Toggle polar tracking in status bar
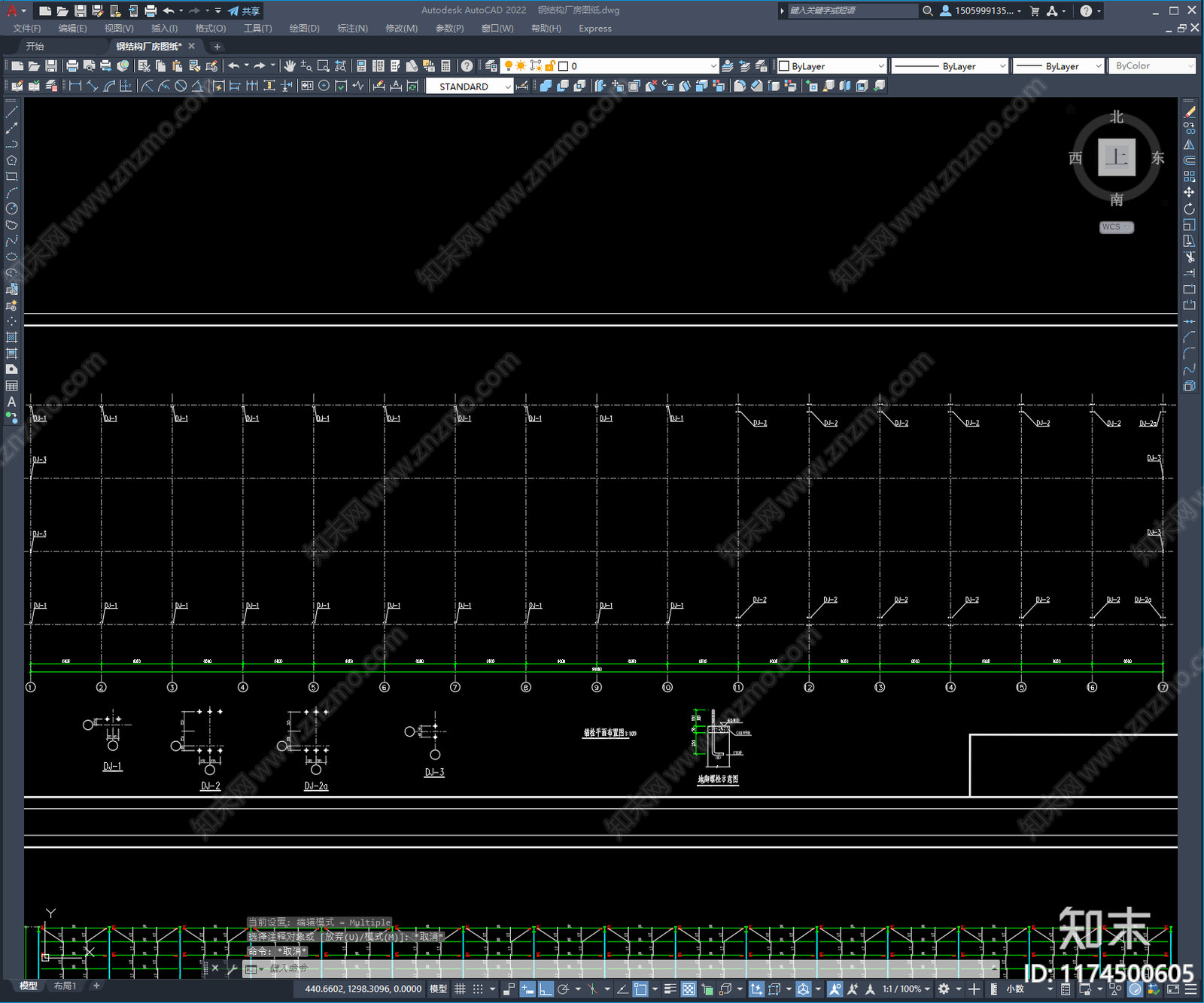 pos(563,989)
